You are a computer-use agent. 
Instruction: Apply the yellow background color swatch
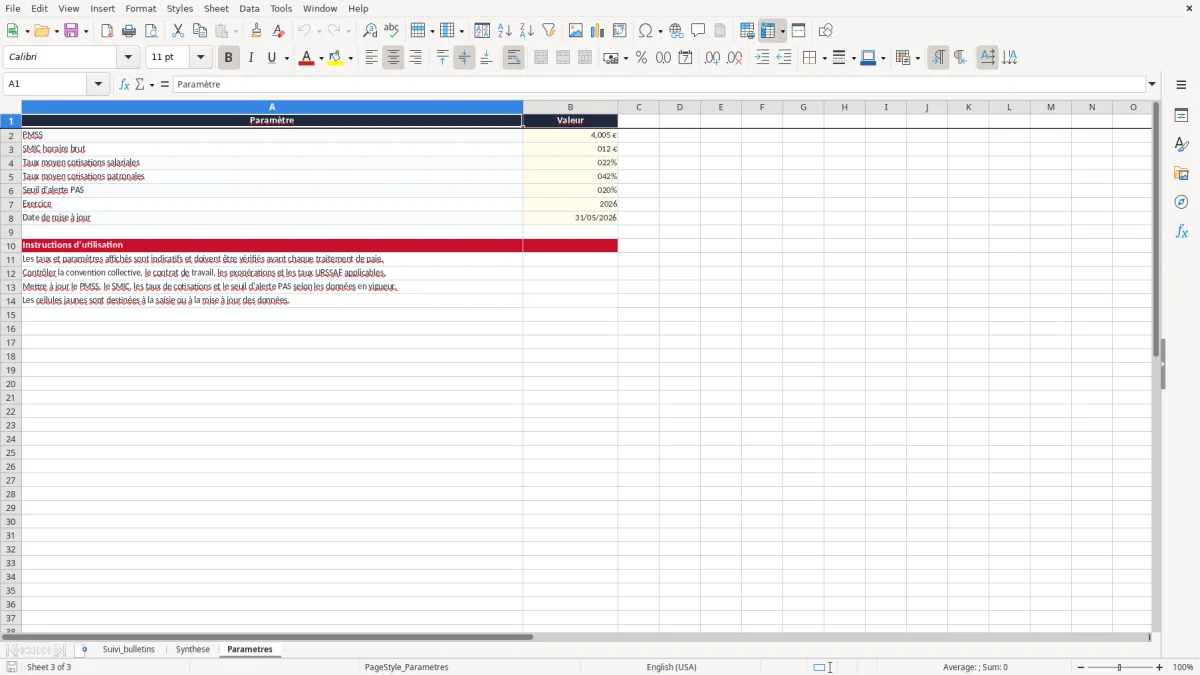[336, 58]
